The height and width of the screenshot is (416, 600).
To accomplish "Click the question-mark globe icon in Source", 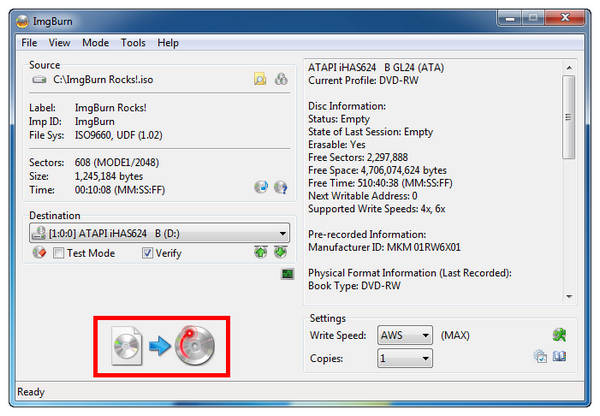I will click(281, 187).
